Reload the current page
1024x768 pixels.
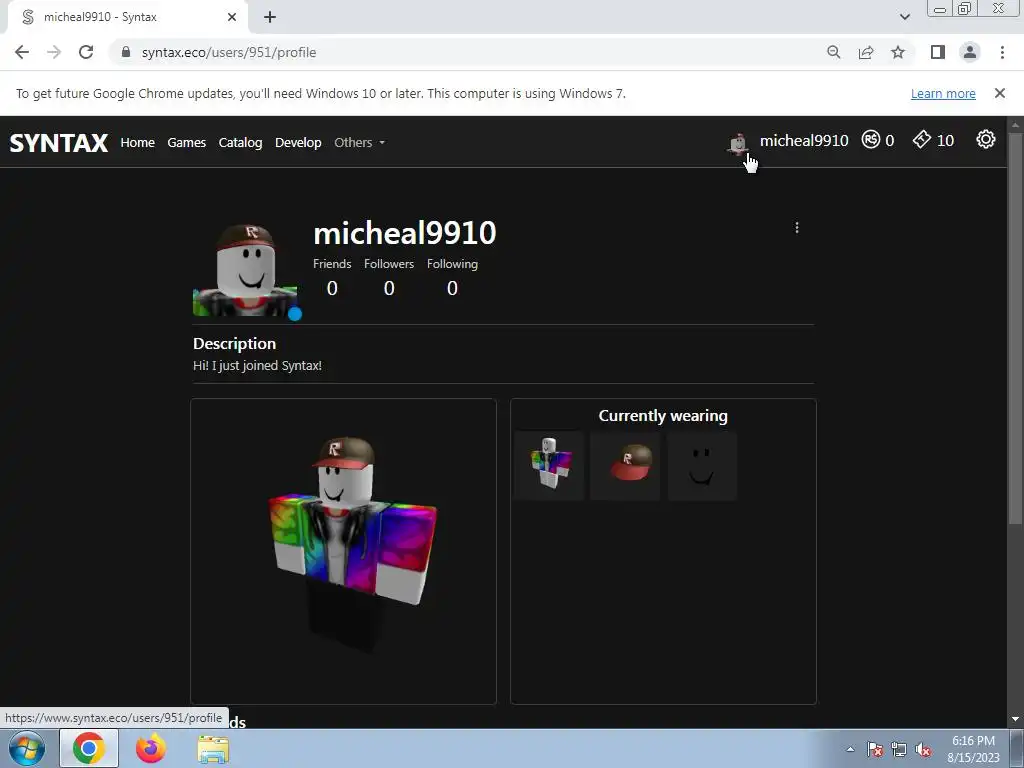click(x=86, y=52)
